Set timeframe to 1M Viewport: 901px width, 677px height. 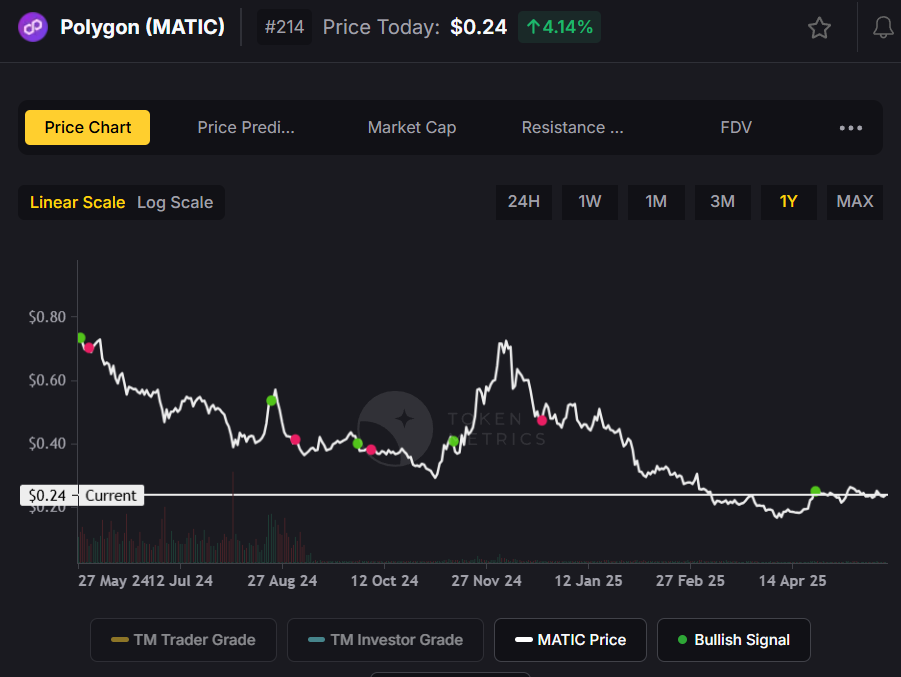click(x=656, y=202)
